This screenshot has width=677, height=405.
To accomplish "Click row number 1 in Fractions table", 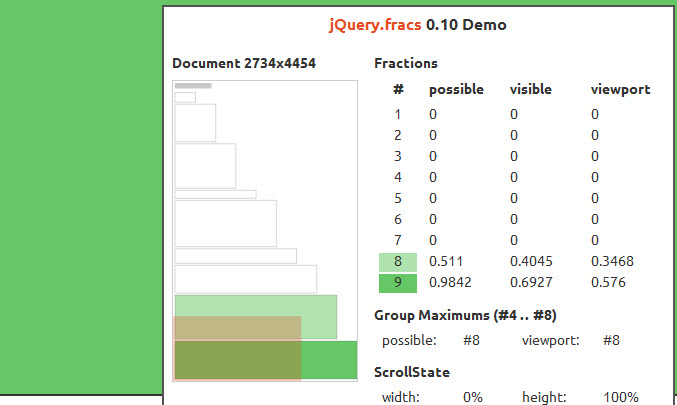I will 398,114.
